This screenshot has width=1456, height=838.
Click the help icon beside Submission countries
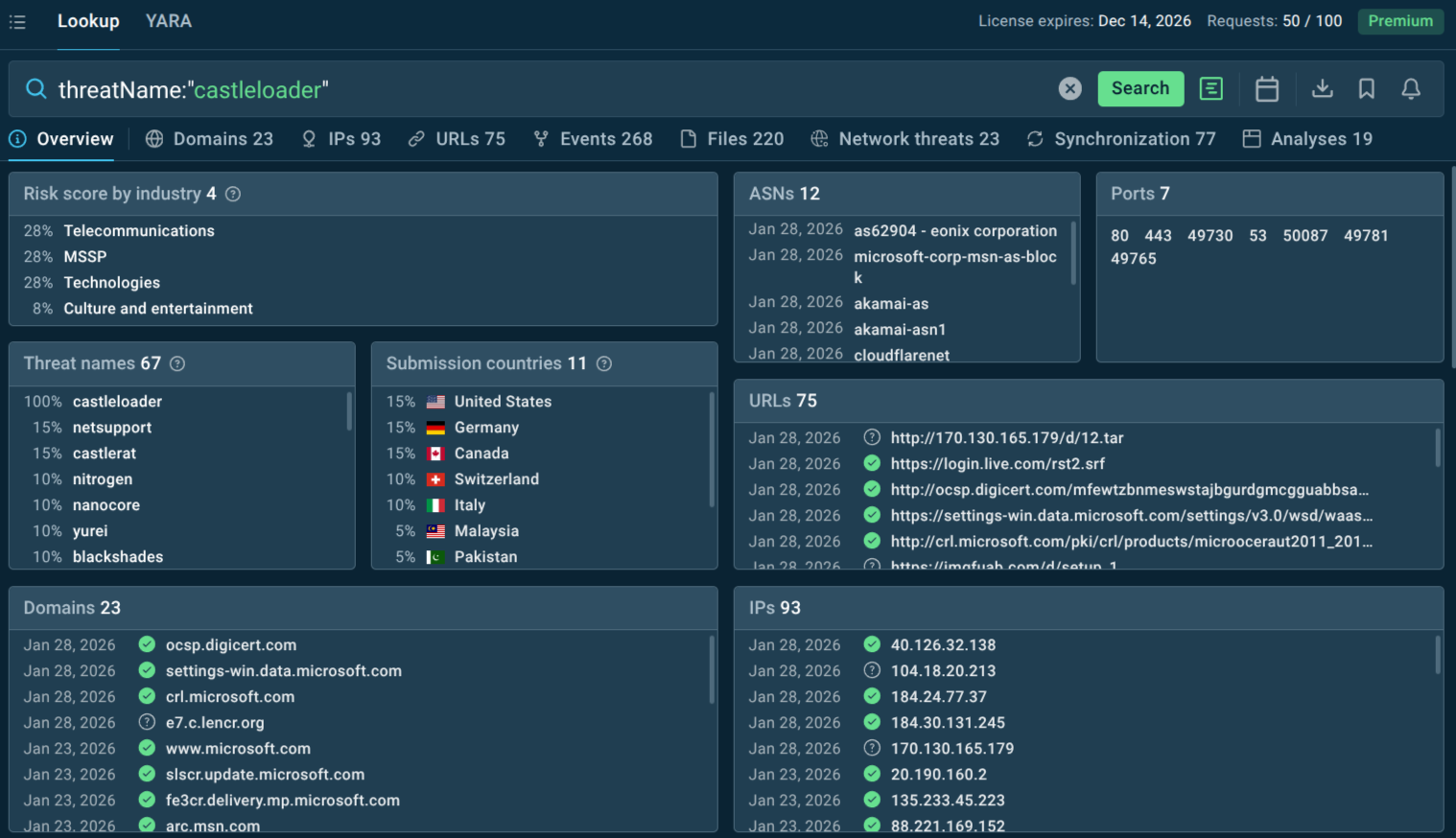pyautogui.click(x=604, y=363)
